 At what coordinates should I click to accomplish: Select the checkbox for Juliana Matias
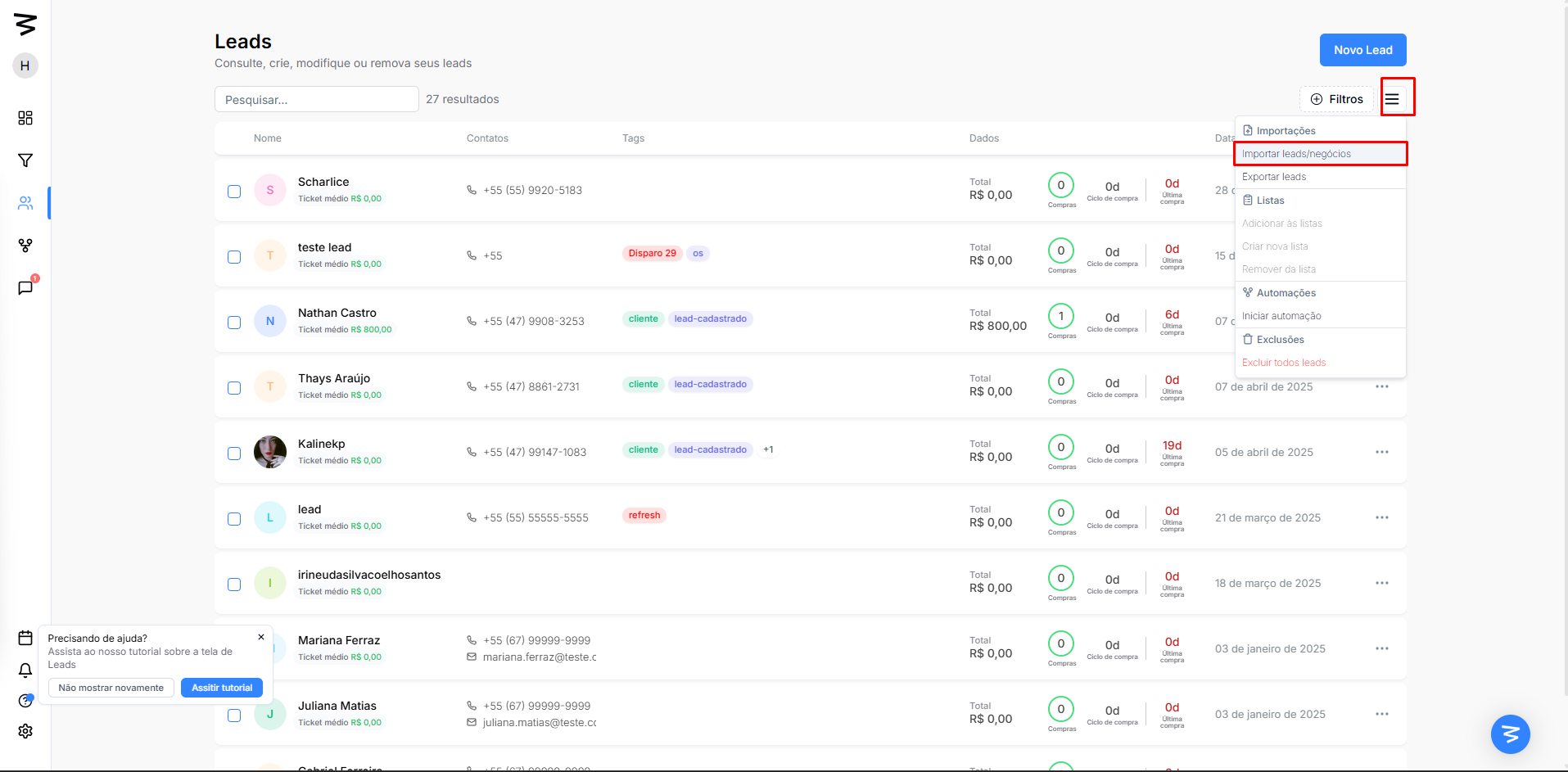click(234, 716)
